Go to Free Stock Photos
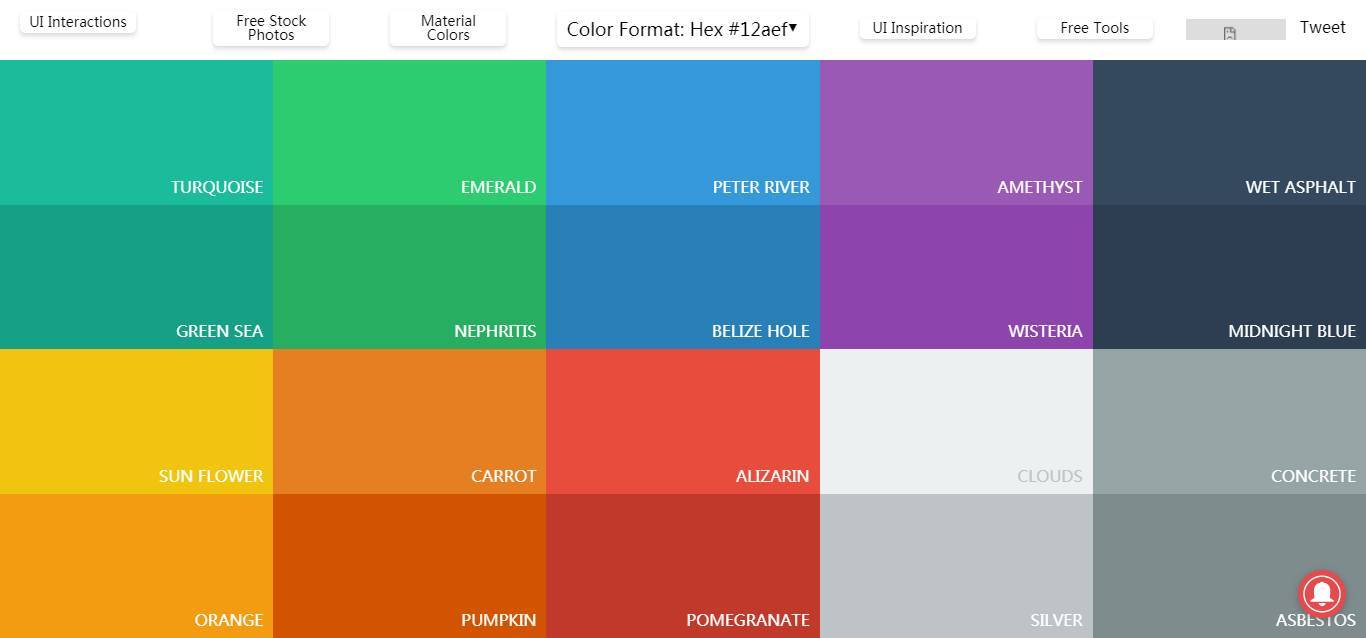The width and height of the screenshot is (1366, 638). pyautogui.click(x=271, y=28)
